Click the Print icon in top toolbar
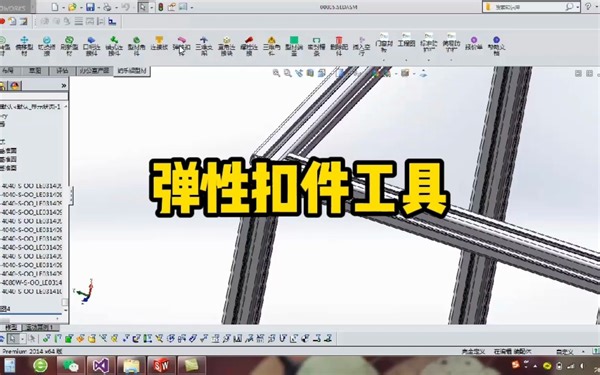 tap(107, 7)
